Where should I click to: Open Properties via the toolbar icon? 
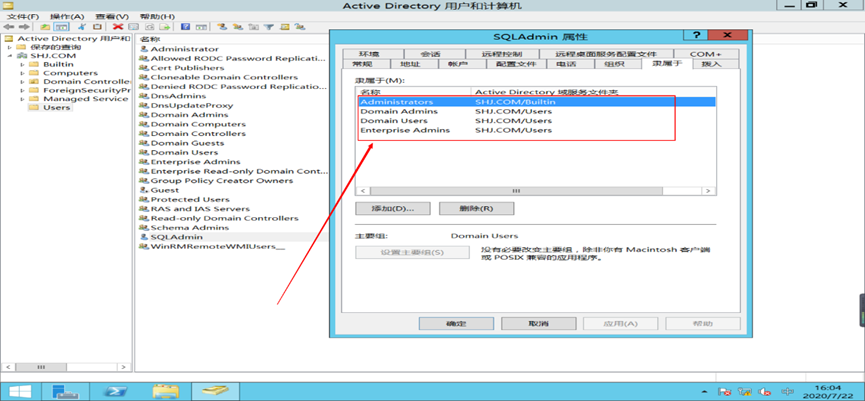coord(134,26)
